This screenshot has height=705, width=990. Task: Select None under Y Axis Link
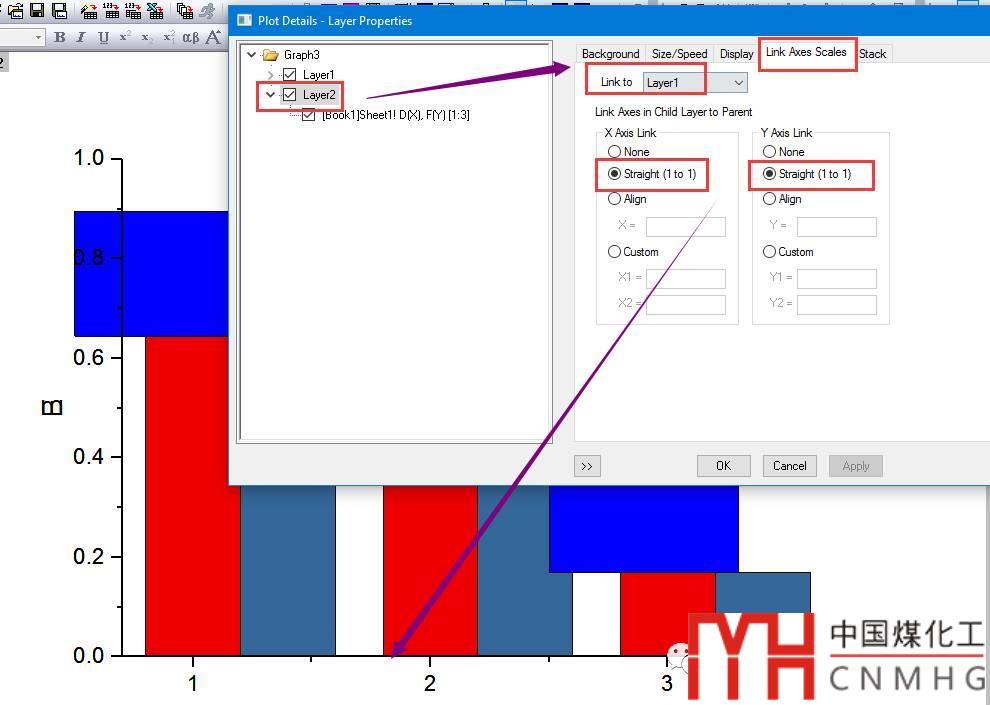769,151
